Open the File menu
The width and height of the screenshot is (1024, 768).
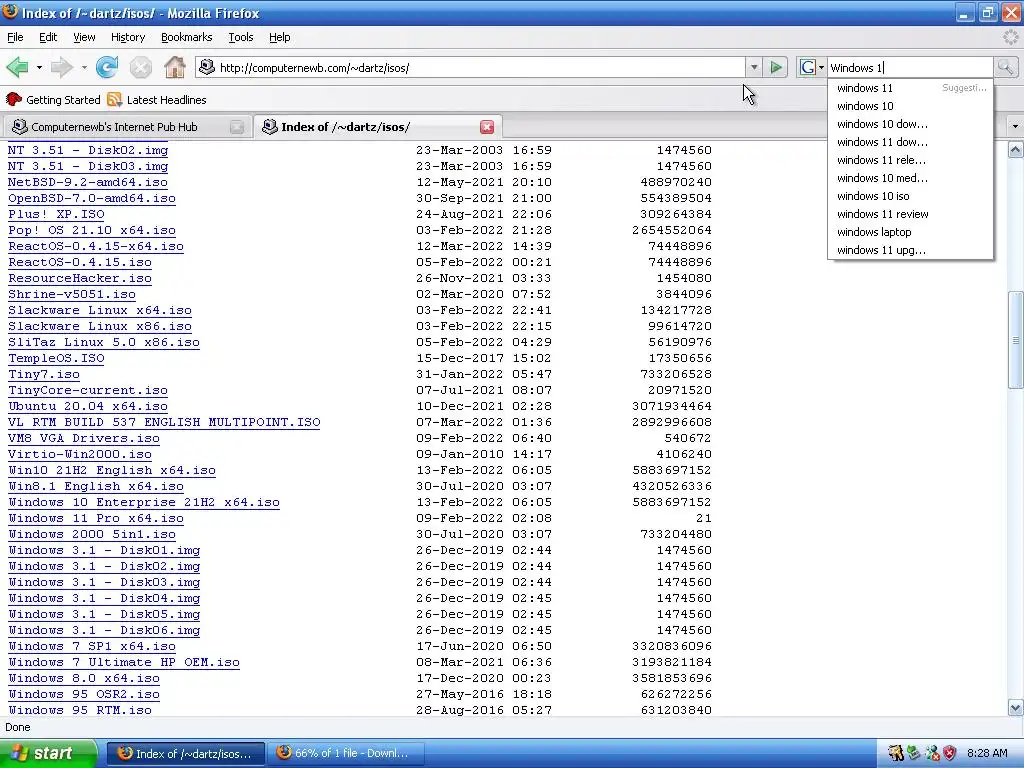click(x=15, y=37)
